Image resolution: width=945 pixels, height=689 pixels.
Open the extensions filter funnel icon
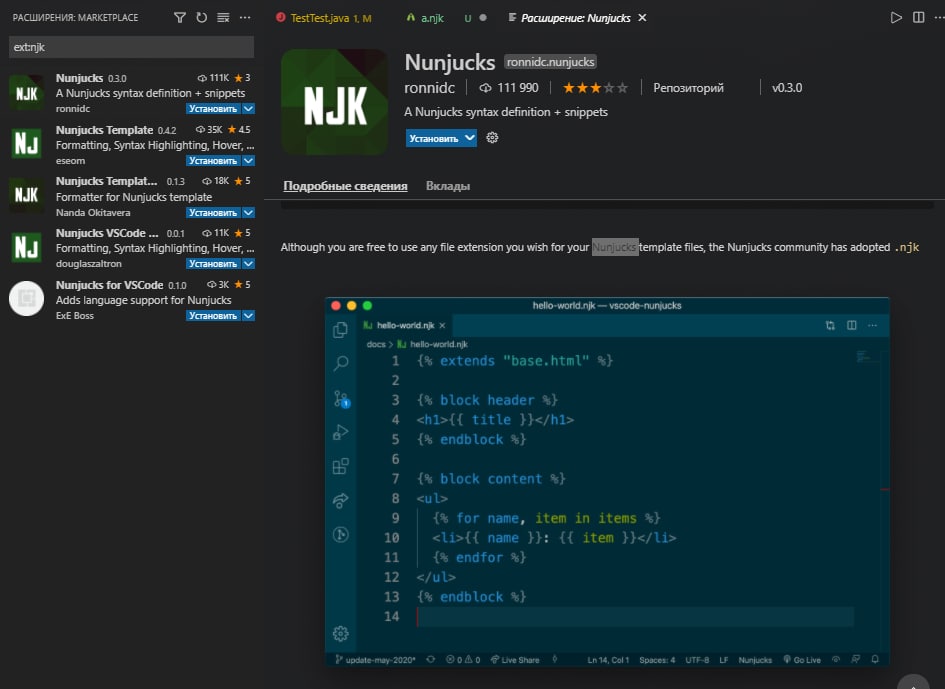pyautogui.click(x=180, y=17)
